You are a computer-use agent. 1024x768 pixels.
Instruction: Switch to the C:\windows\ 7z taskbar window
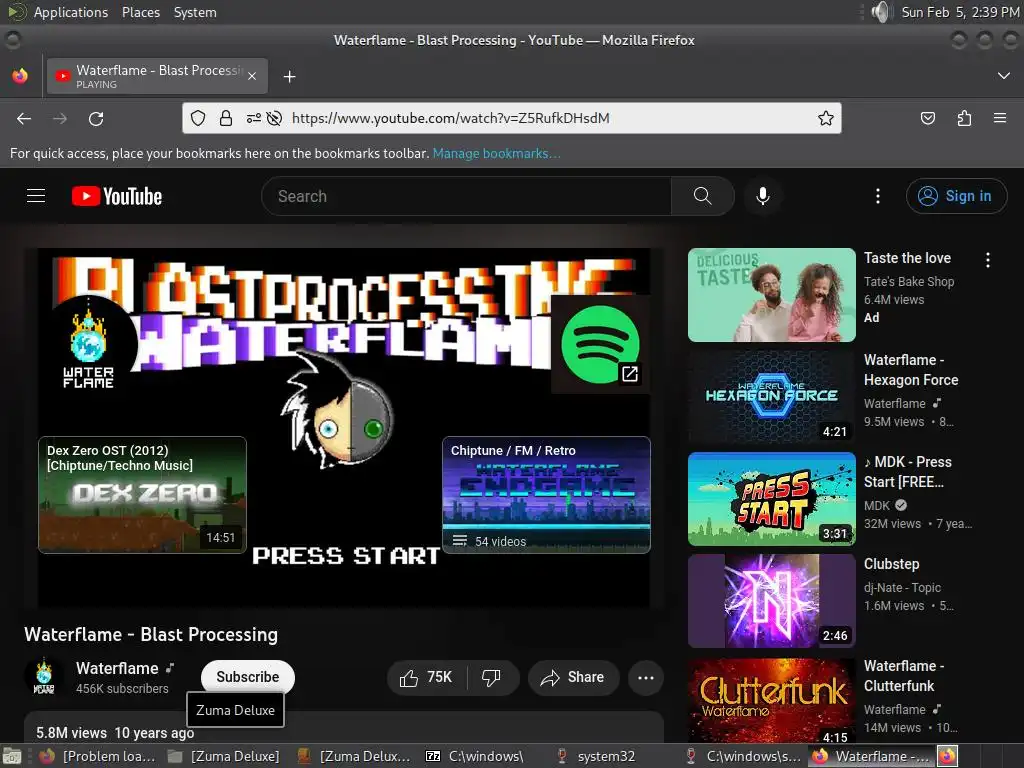pos(475,756)
